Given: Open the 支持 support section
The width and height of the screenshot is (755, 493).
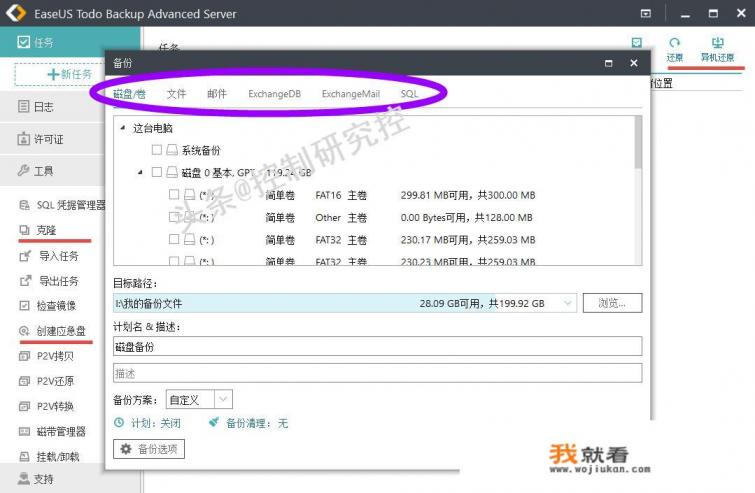Looking at the screenshot, I should tap(52, 478).
